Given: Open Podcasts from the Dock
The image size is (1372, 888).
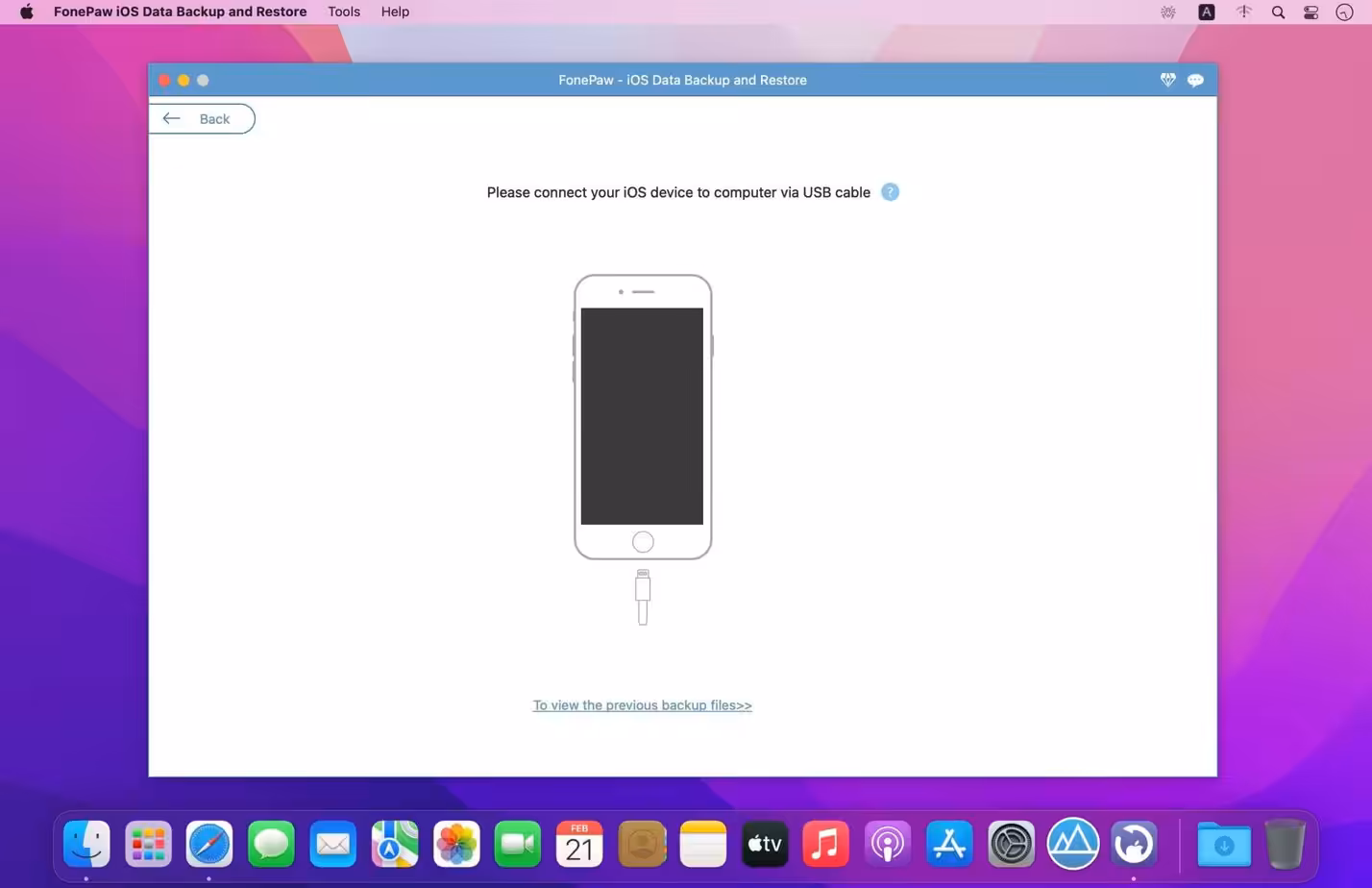Looking at the screenshot, I should (888, 844).
